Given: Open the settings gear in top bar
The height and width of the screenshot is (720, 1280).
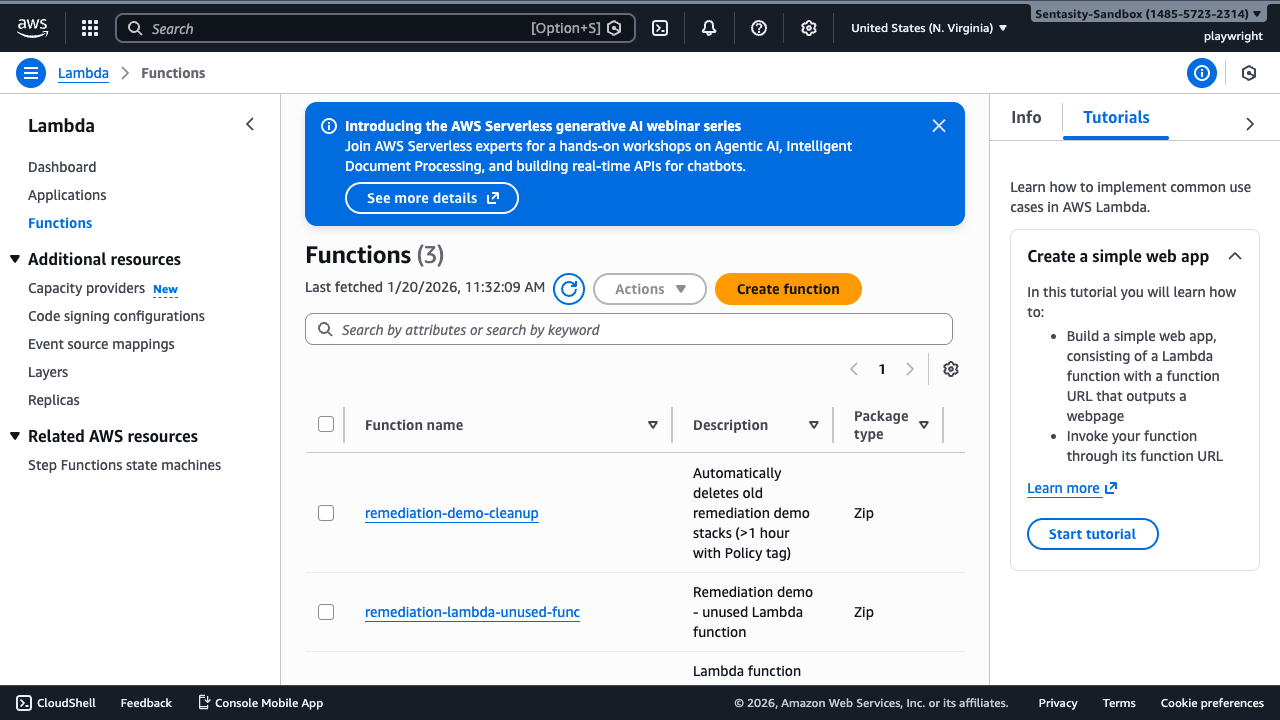Looking at the screenshot, I should 809,28.
